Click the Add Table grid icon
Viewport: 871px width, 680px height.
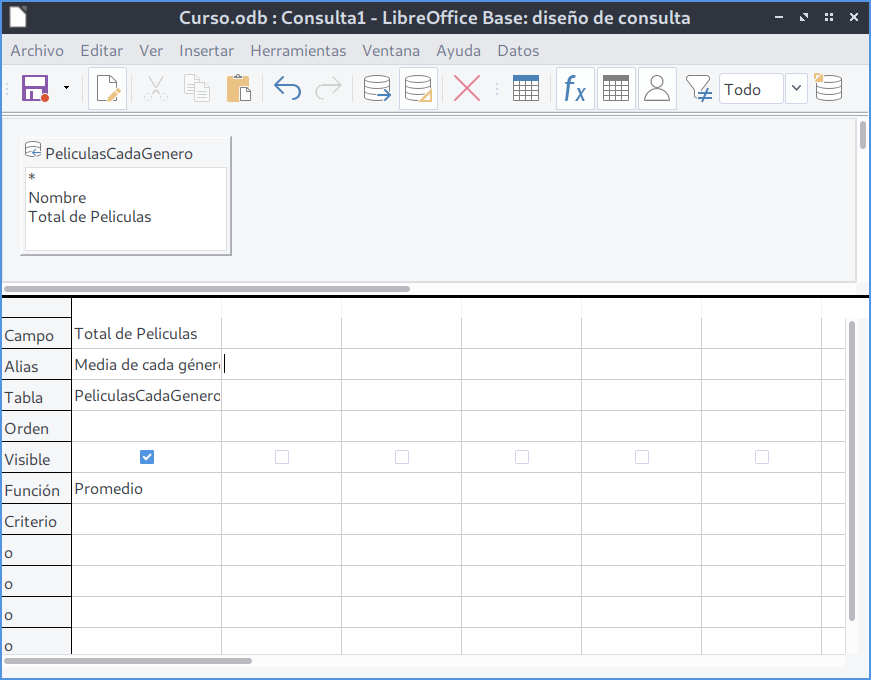(525, 88)
